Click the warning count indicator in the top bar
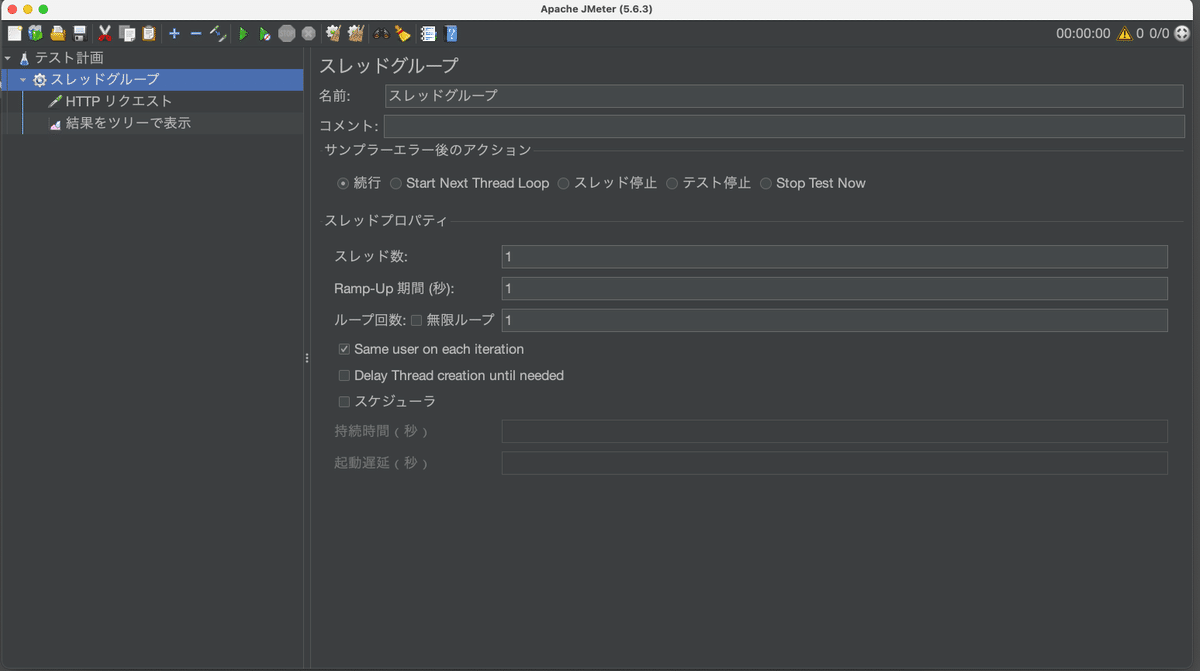This screenshot has width=1200, height=671. click(1125, 33)
